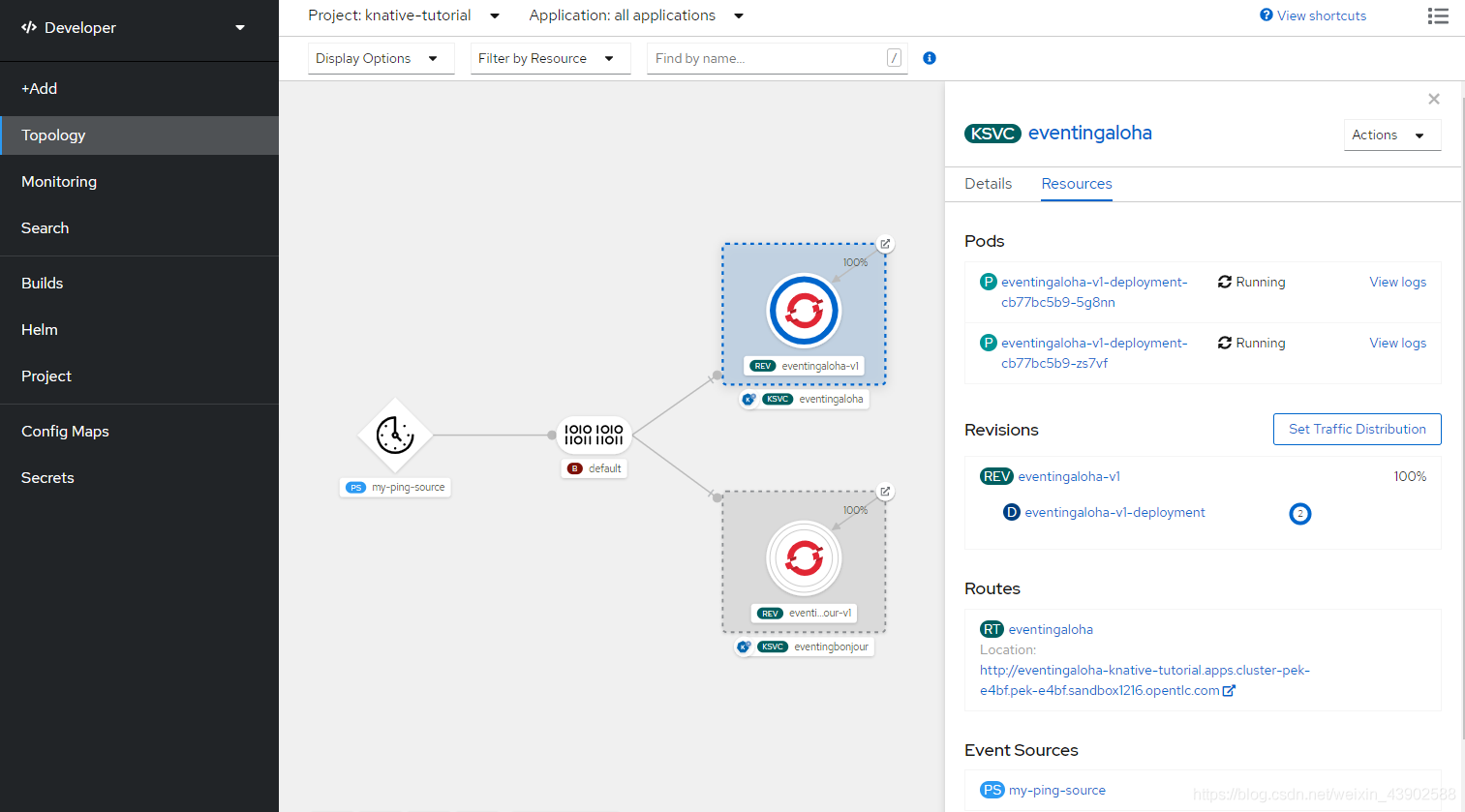
Task: Click the KSVC badge in panel header
Action: (x=992, y=134)
